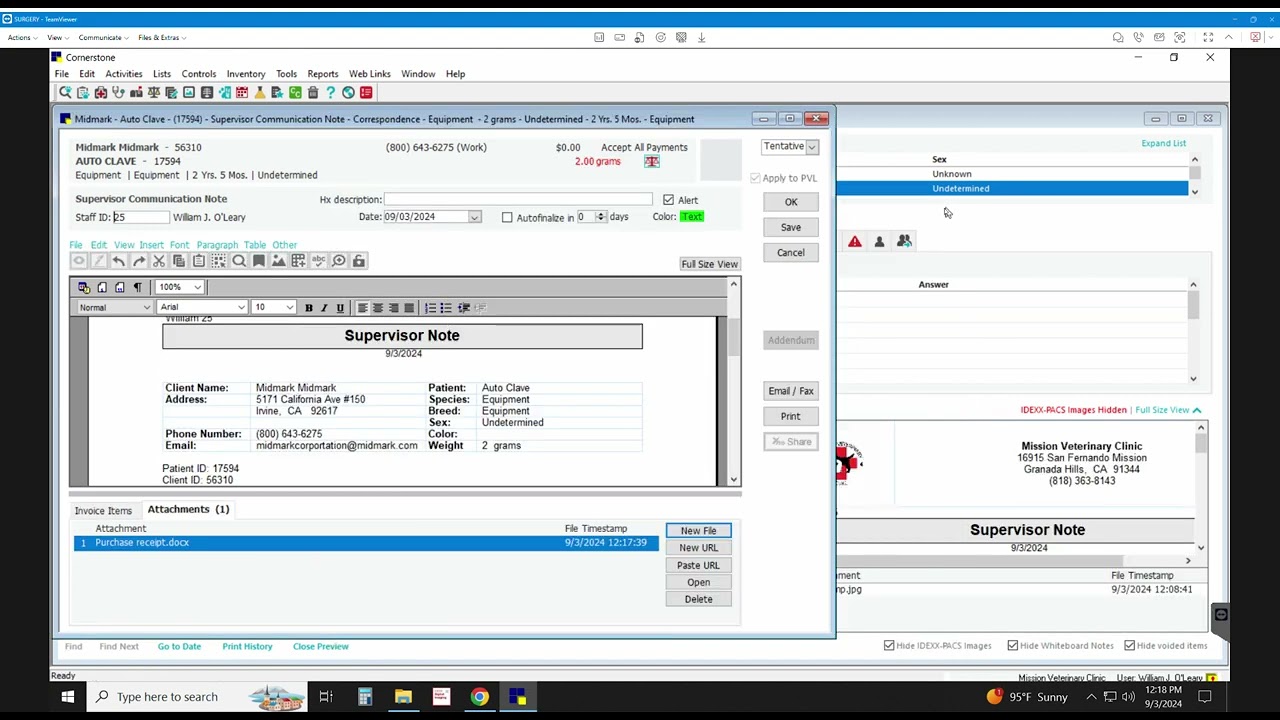Viewport: 1280px width, 720px height.
Task: Click the red alert triangle in Patient window
Action: click(855, 242)
